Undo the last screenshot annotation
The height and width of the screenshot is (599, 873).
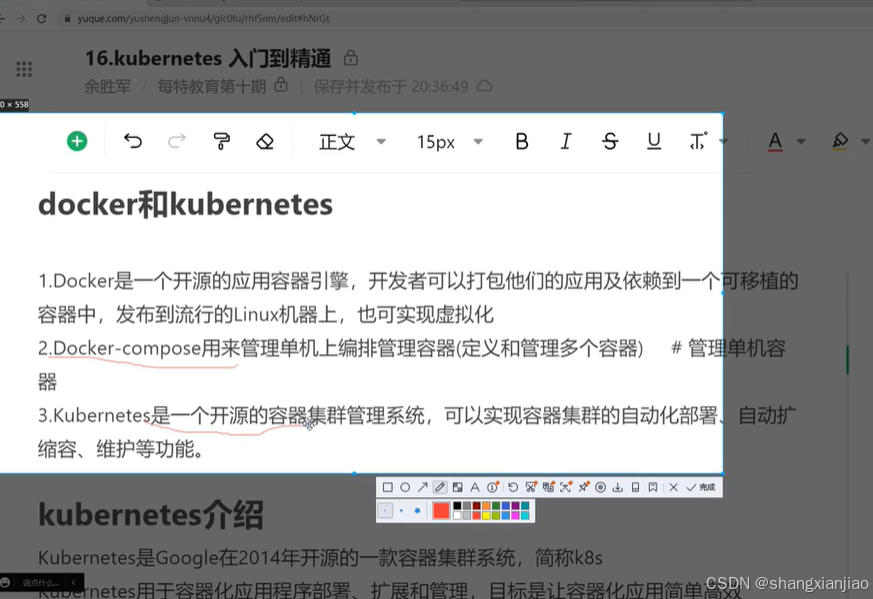(513, 487)
